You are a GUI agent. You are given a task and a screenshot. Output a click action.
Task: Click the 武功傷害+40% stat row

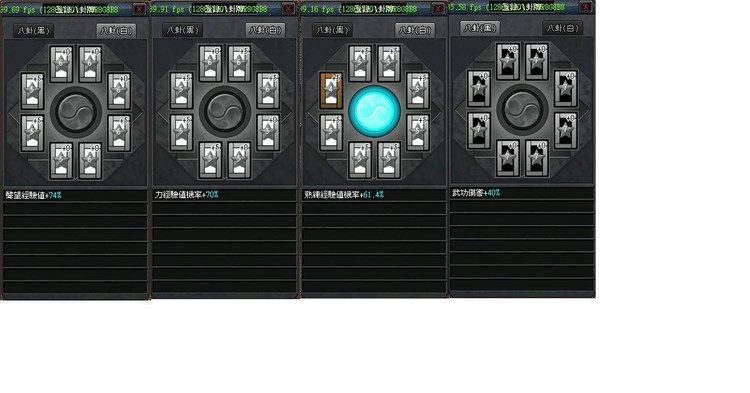pyautogui.click(x=522, y=193)
